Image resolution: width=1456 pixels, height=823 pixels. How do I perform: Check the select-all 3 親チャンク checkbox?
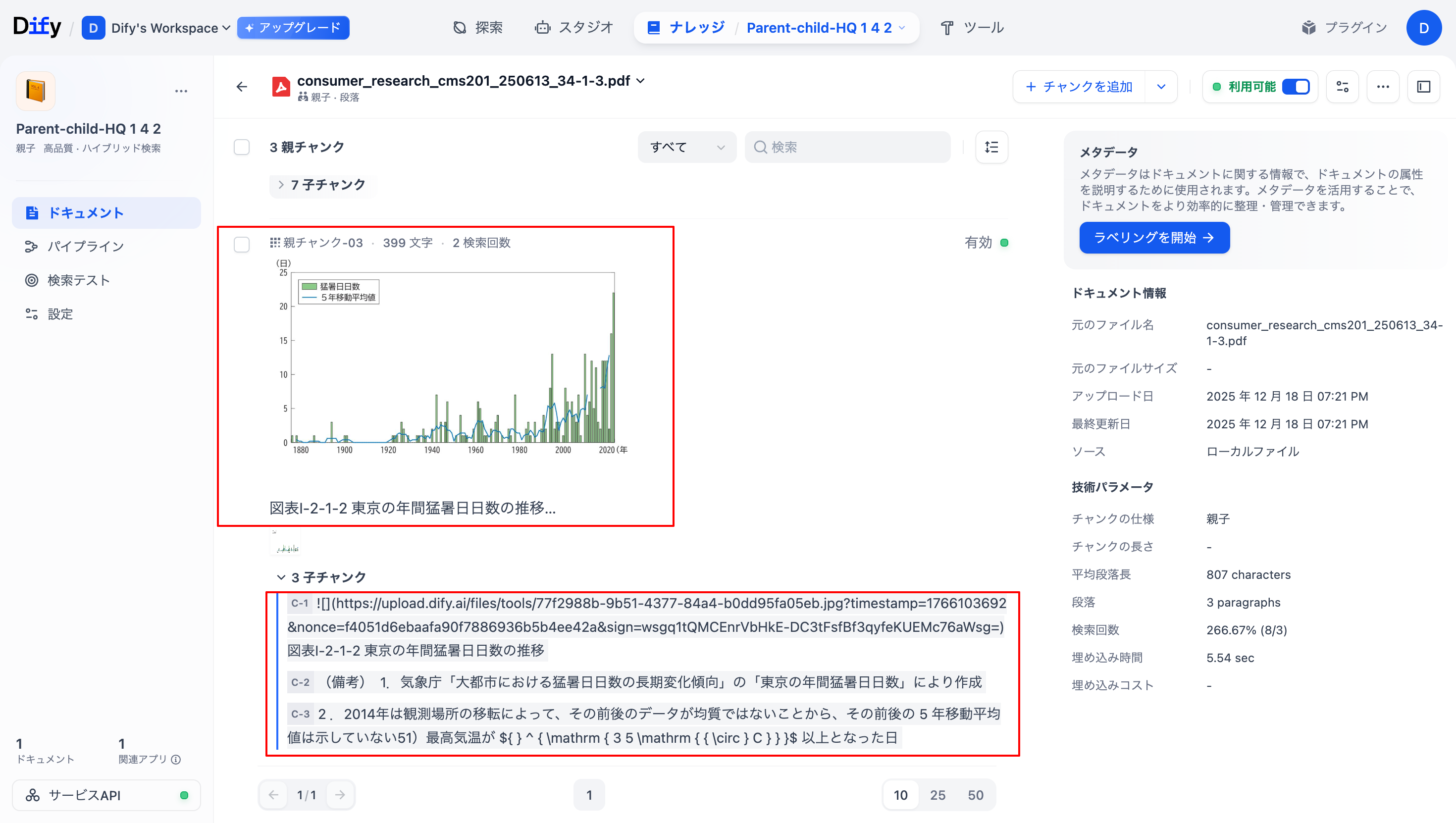242,147
